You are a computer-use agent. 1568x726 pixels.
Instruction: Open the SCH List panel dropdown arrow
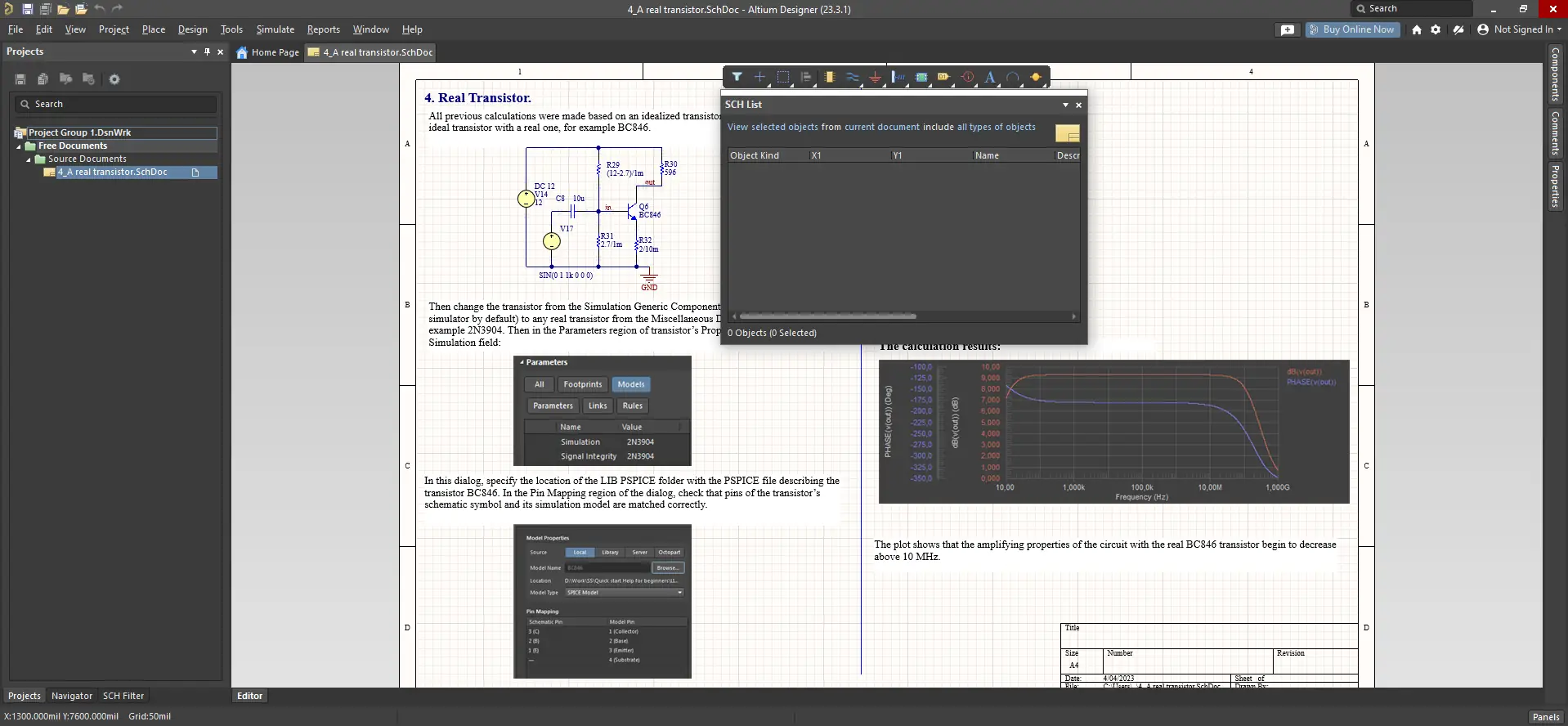[1065, 105]
